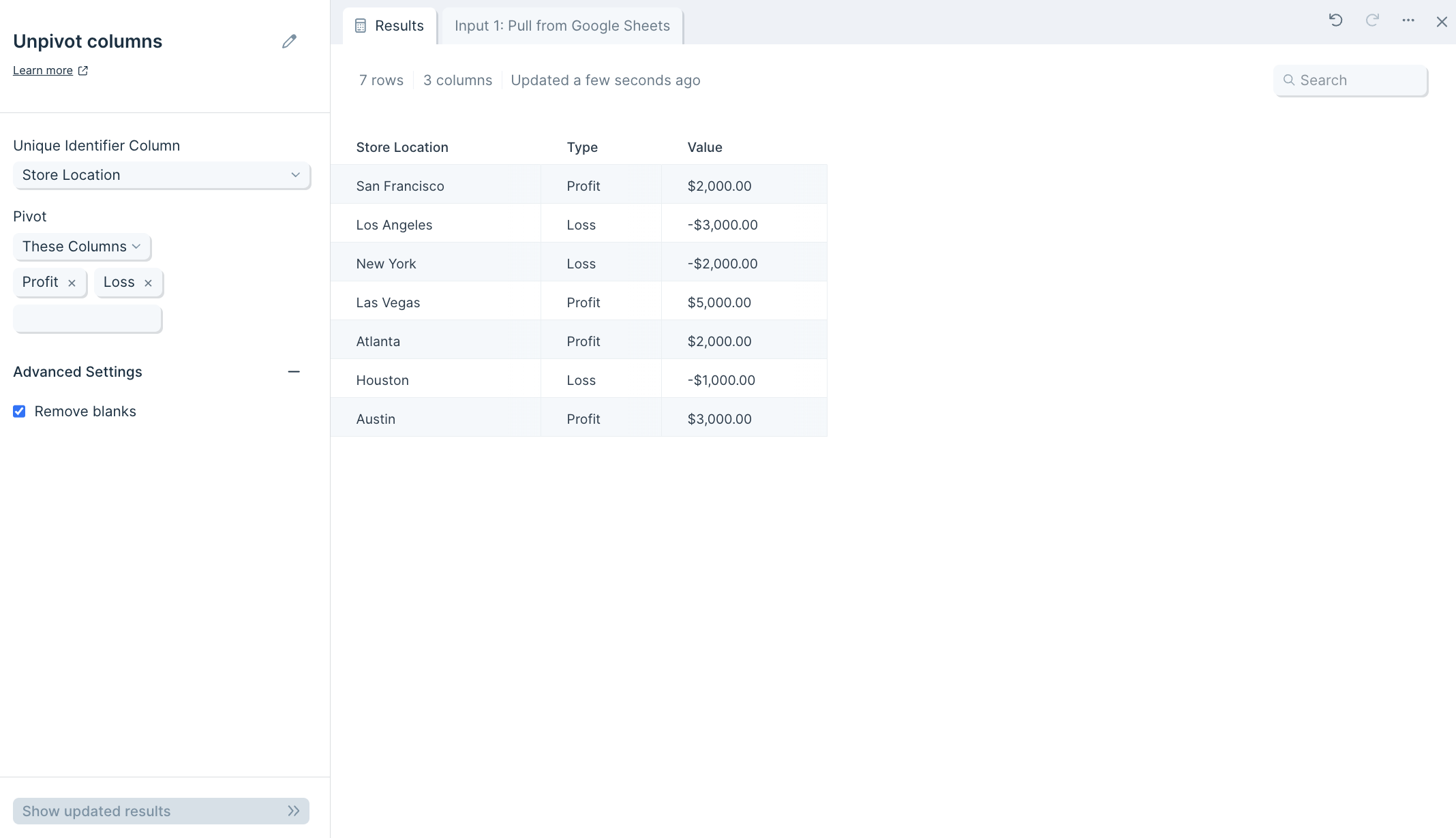Image resolution: width=1456 pixels, height=838 pixels.
Task: Open the Store Location identifier dropdown
Action: click(x=162, y=175)
